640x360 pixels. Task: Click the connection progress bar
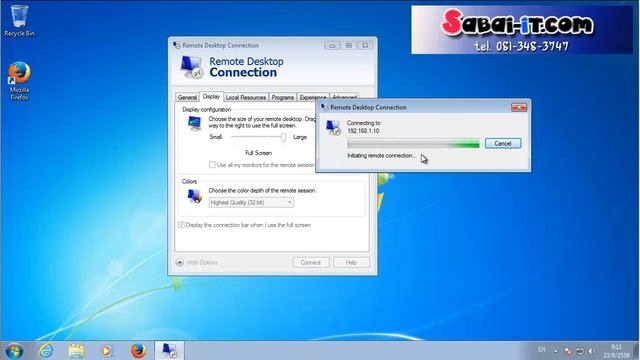413,143
